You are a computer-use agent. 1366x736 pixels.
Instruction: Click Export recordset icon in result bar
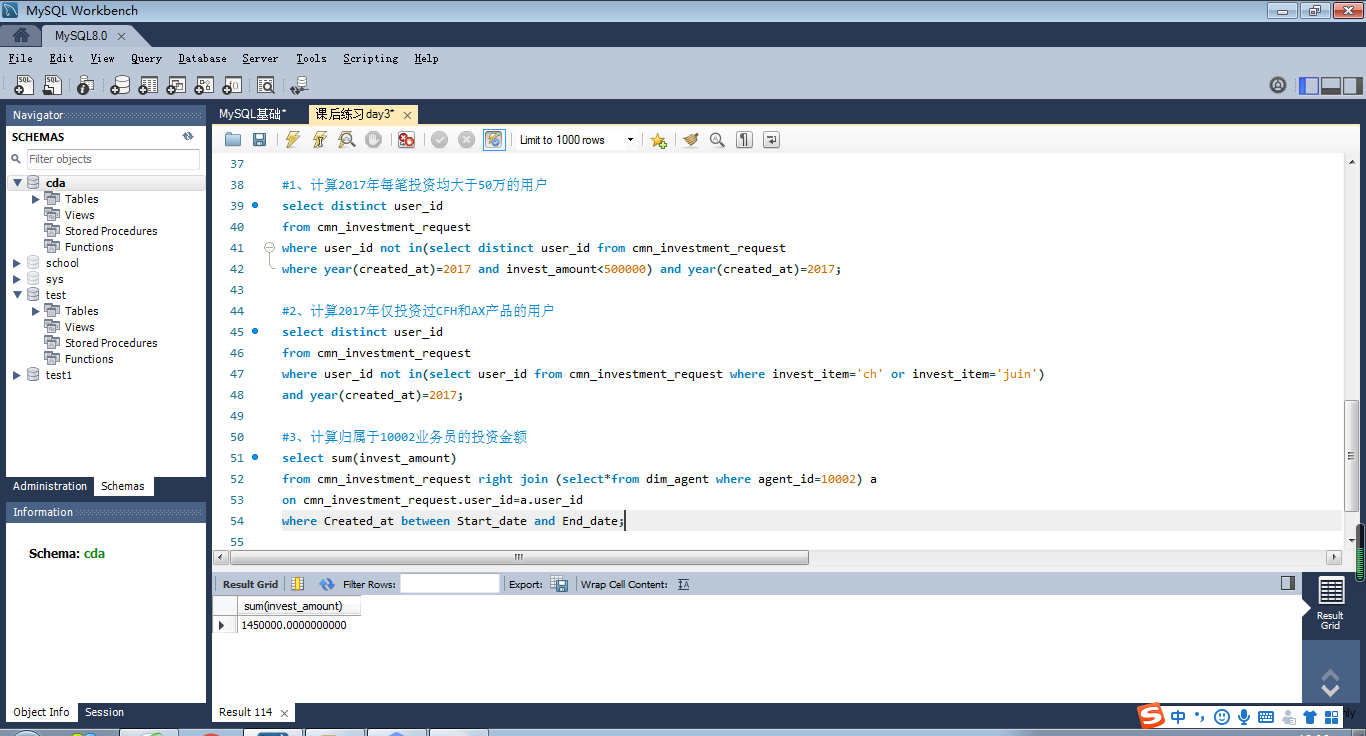[560, 584]
